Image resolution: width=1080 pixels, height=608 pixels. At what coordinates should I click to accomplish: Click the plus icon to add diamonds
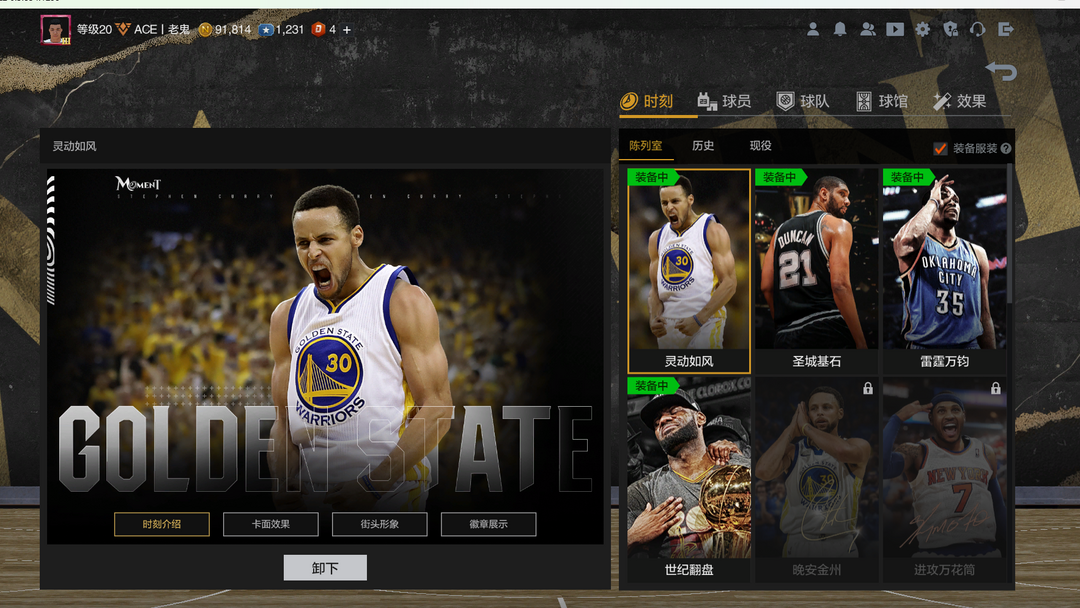tap(347, 30)
